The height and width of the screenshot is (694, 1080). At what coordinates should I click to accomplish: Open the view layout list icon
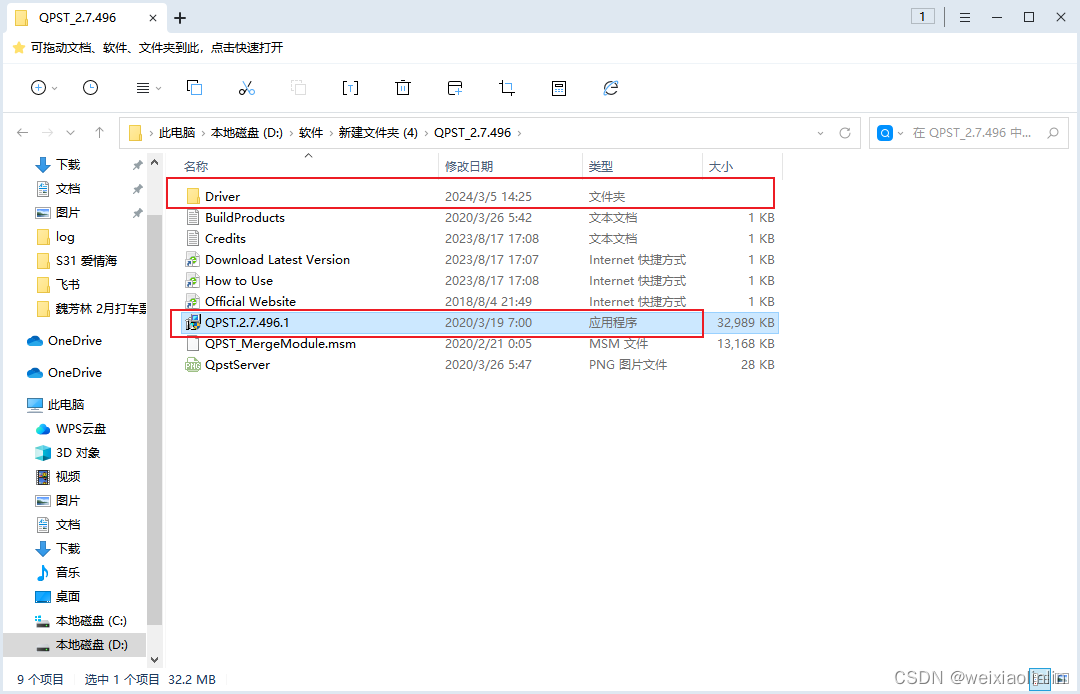143,88
